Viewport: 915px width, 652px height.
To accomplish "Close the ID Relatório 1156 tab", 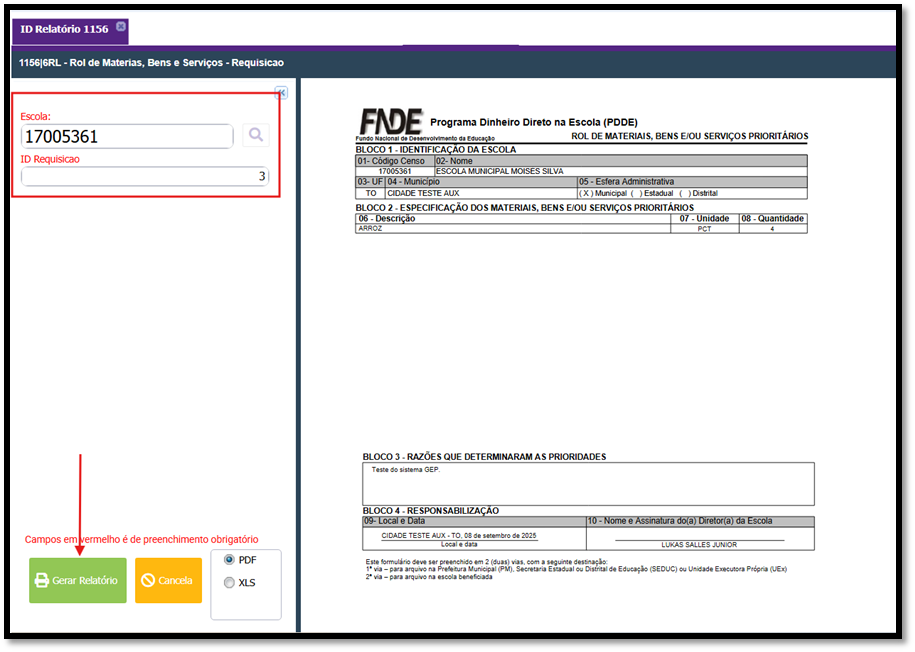I will (x=121, y=27).
